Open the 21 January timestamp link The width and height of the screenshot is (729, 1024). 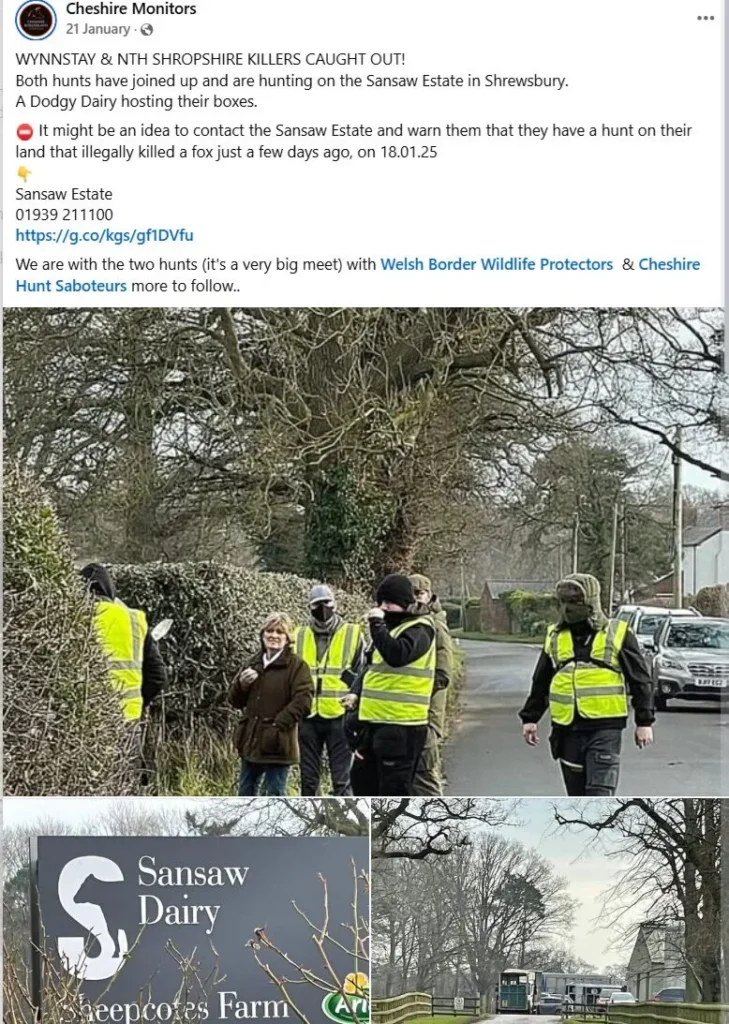[x=97, y=29]
